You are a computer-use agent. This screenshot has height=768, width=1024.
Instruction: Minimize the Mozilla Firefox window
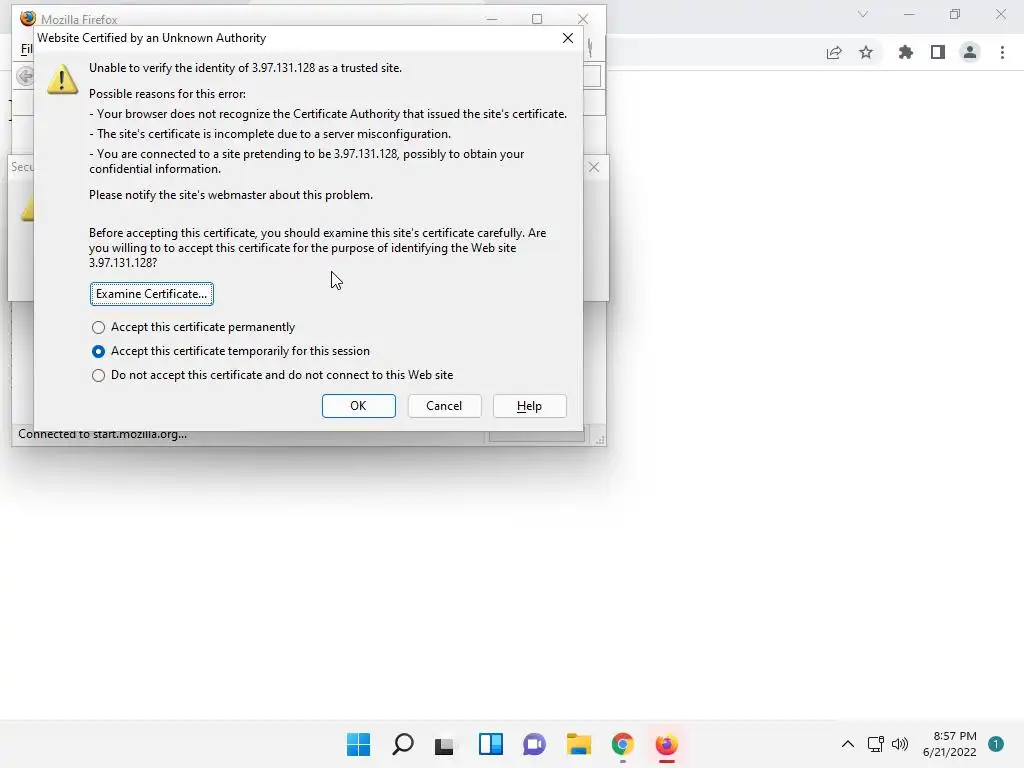tap(492, 19)
